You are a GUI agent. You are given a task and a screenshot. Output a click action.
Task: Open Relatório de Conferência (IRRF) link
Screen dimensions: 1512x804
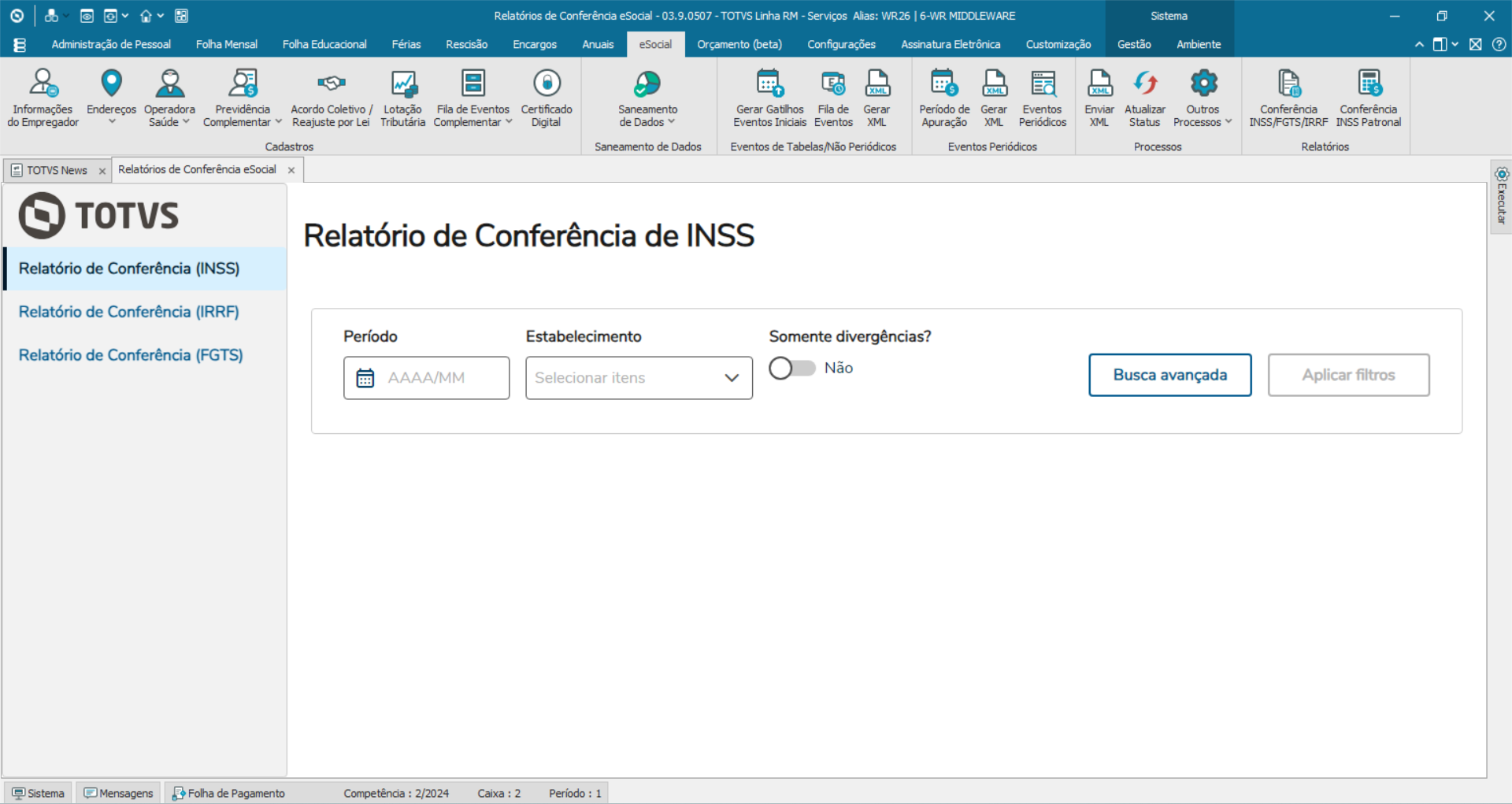(x=129, y=312)
